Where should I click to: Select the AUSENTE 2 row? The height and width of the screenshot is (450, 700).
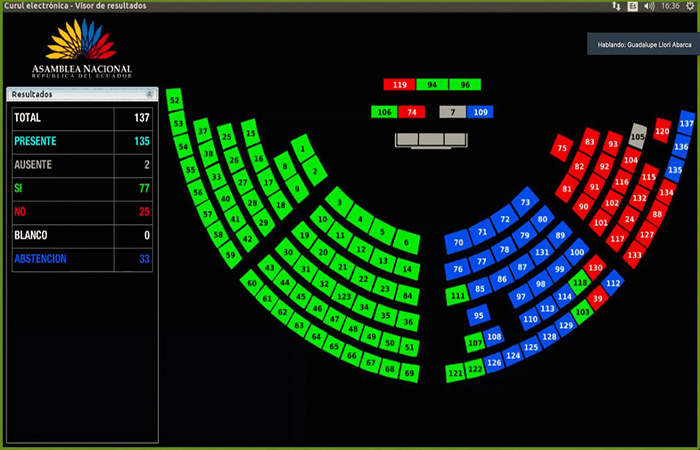pos(82,165)
